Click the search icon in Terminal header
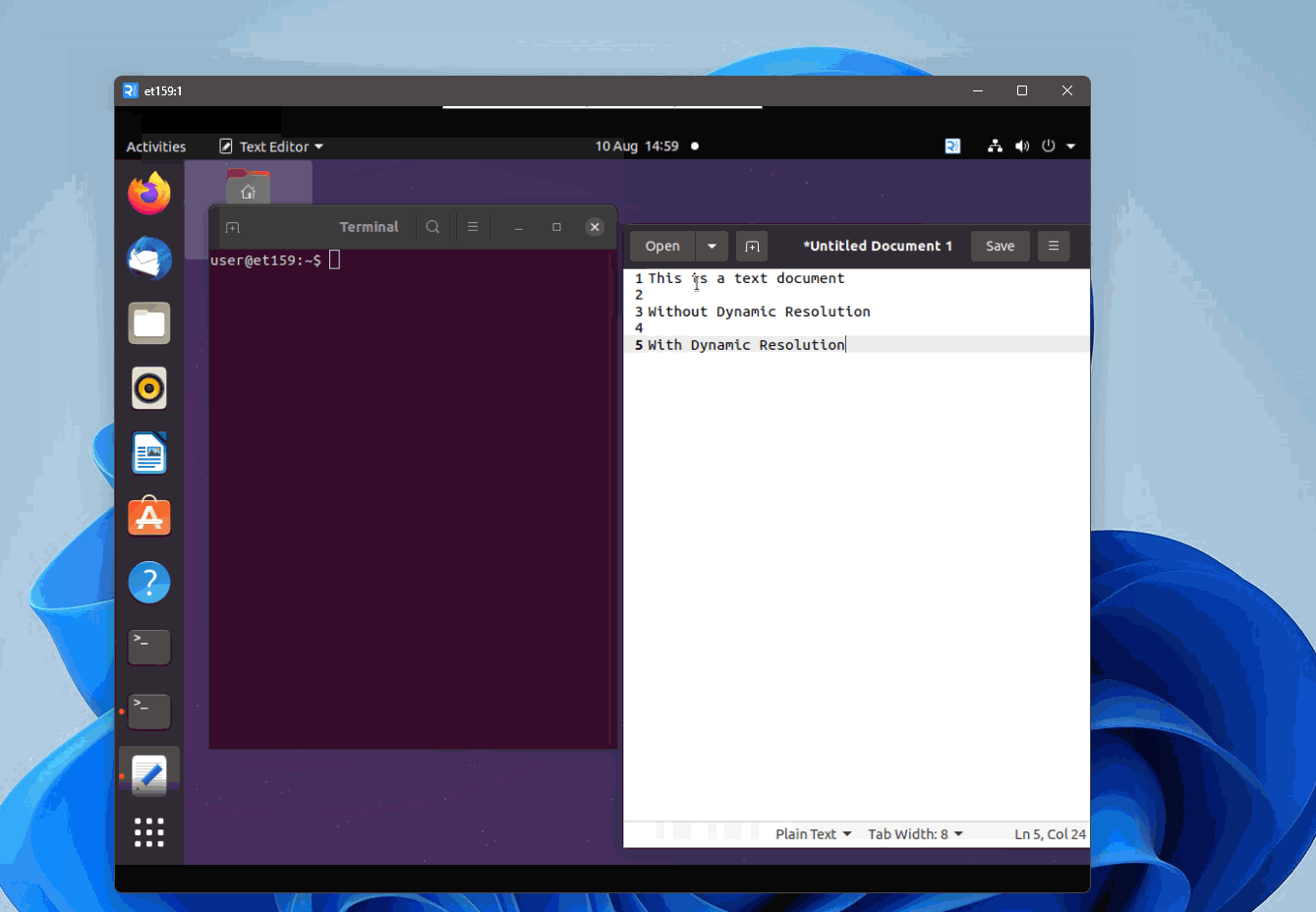Image resolution: width=1316 pixels, height=912 pixels. coord(432,227)
